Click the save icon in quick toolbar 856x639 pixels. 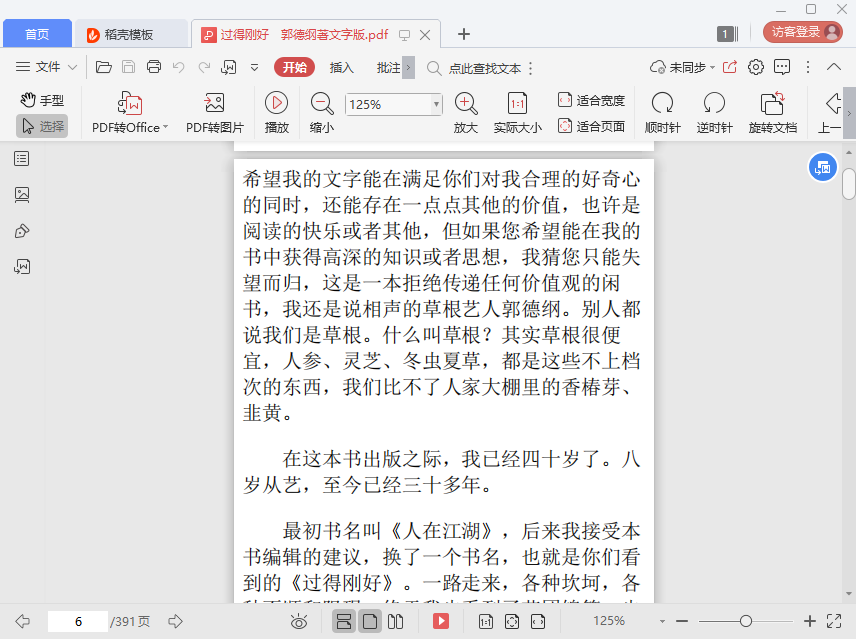tap(128, 67)
